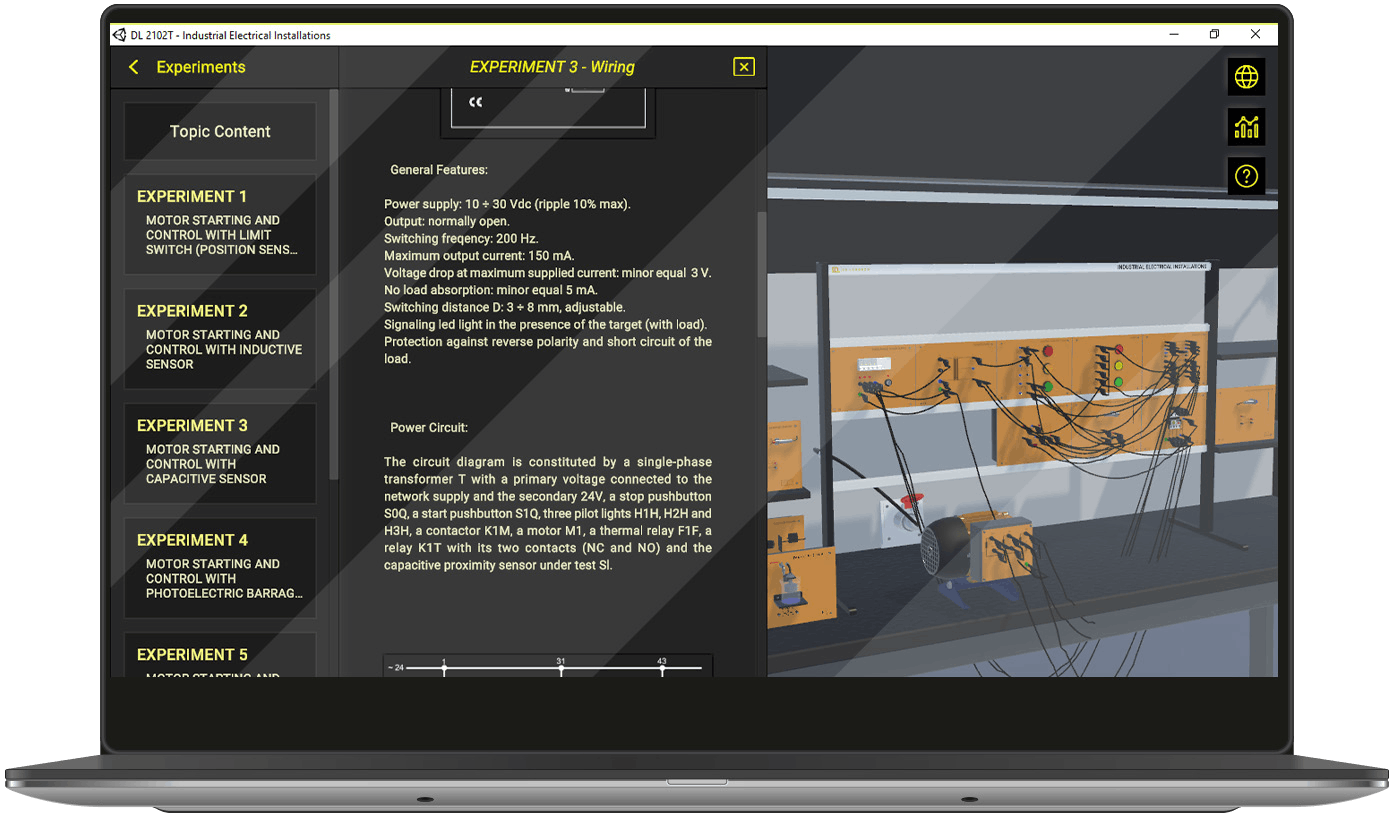The width and height of the screenshot is (1393, 817).
Task: Open the Topic Content section
Action: pos(219,131)
